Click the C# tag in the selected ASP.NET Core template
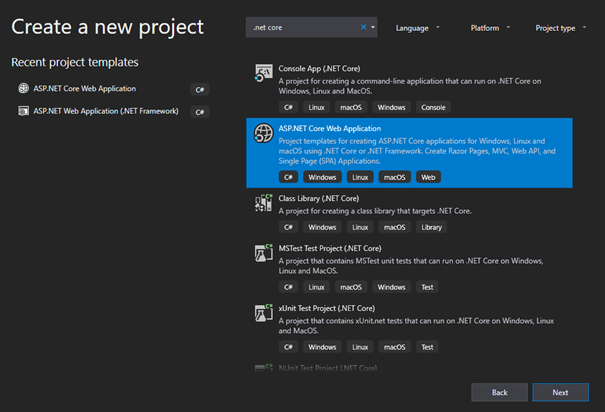The height and width of the screenshot is (412, 605). [x=288, y=177]
